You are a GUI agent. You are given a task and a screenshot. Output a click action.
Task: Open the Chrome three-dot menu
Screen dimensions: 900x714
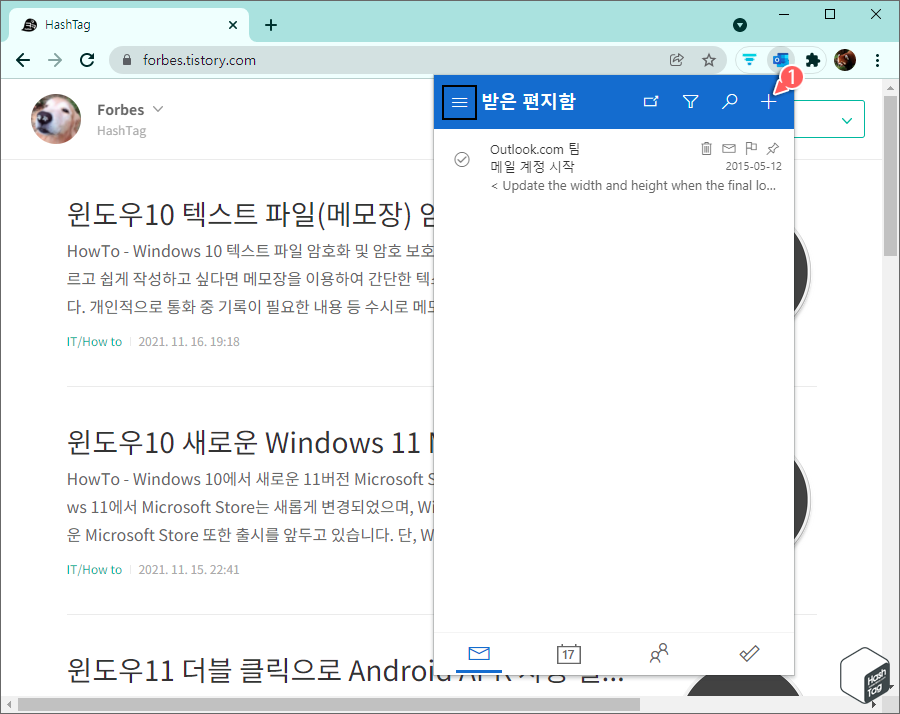(x=877, y=60)
